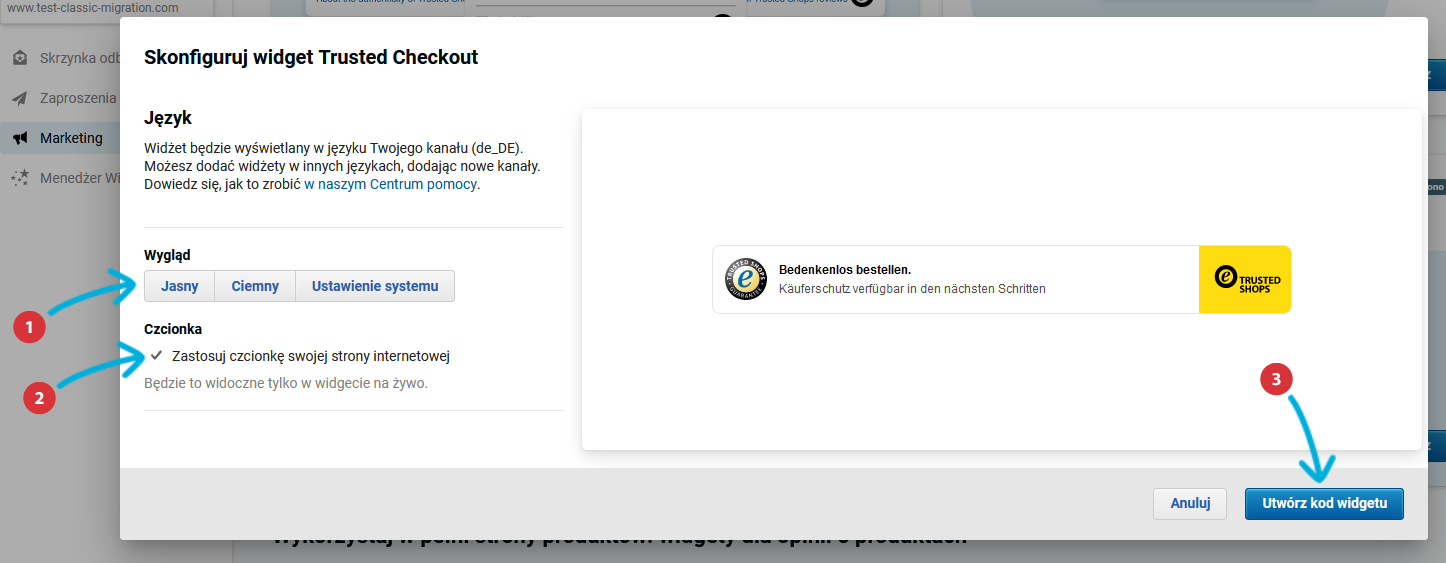Image resolution: width=1446 pixels, height=563 pixels.
Task: Click the Anuluj button
Action: 1190,504
